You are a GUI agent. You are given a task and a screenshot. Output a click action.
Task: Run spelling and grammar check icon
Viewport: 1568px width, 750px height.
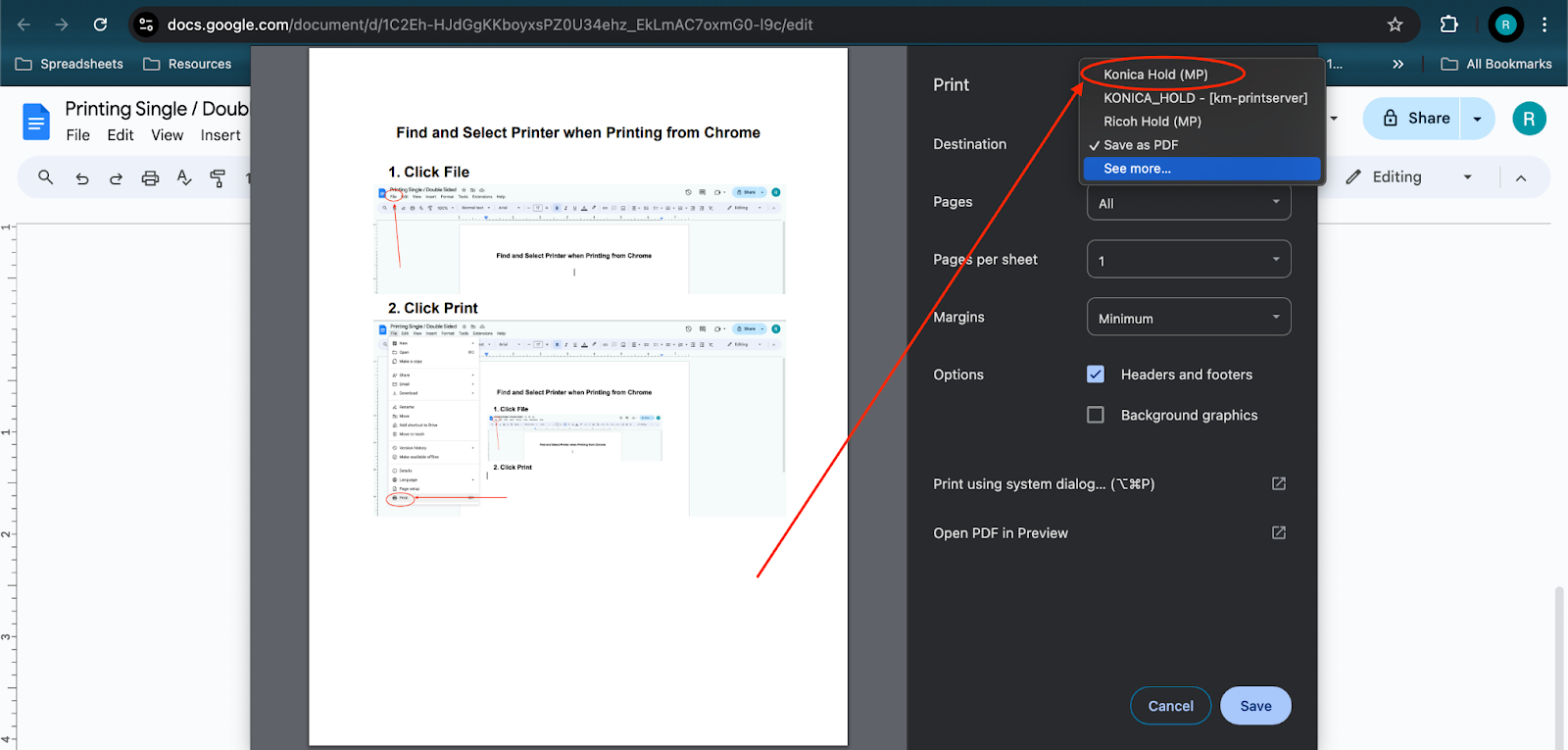[x=184, y=177]
